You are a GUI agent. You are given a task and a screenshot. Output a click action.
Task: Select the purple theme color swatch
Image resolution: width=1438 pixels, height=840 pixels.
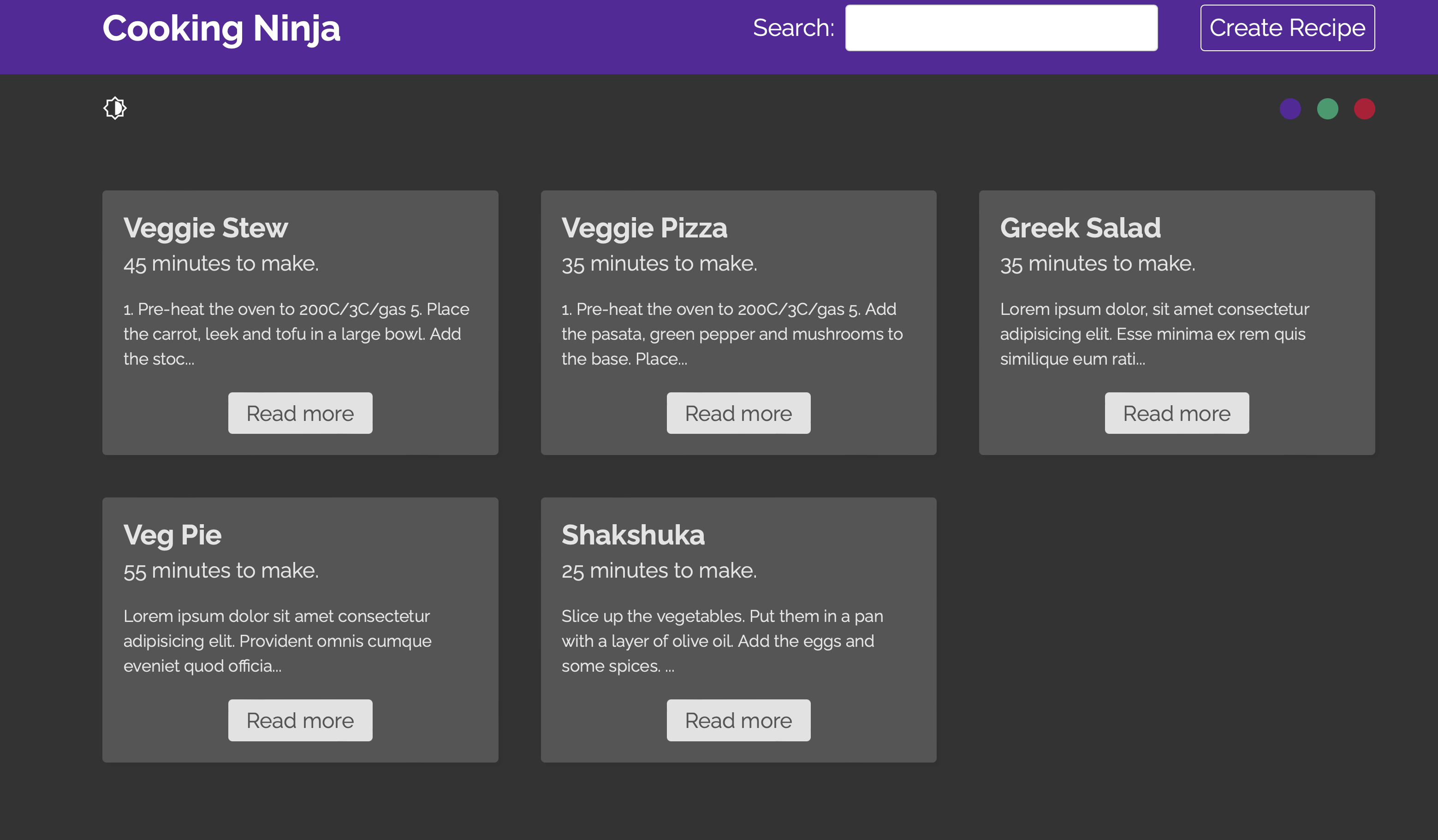[1291, 109]
